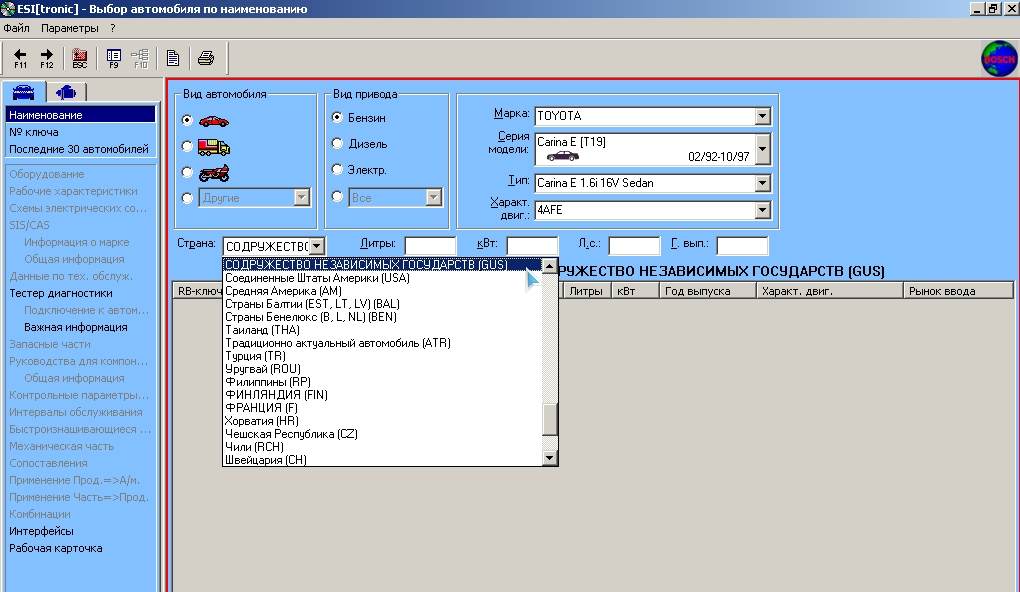Click the Bosch globe logo icon
This screenshot has width=1020, height=592.
(x=998, y=59)
